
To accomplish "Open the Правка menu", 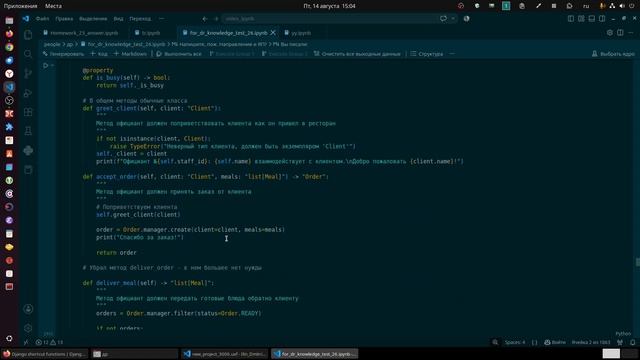I will point(64,19).
